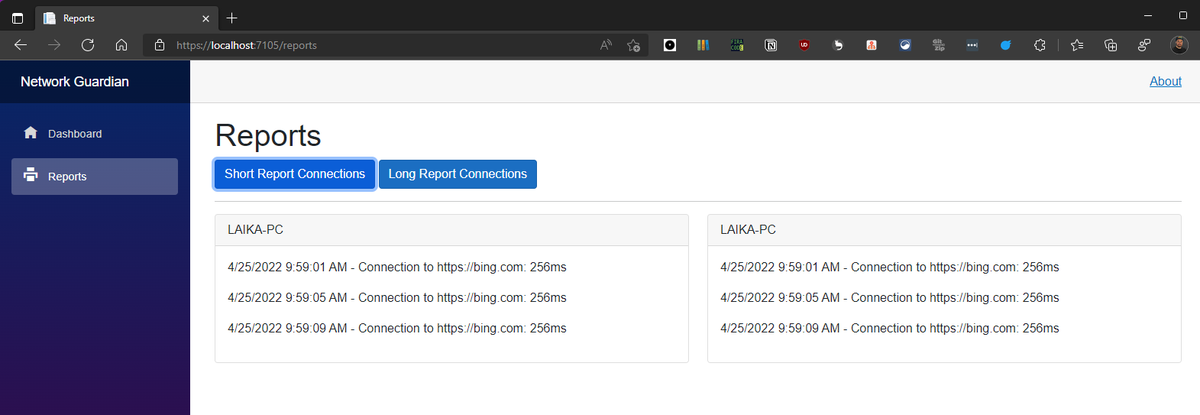Click Long Report Connections button
Screen dimensions: 1200x415
tap(458, 174)
